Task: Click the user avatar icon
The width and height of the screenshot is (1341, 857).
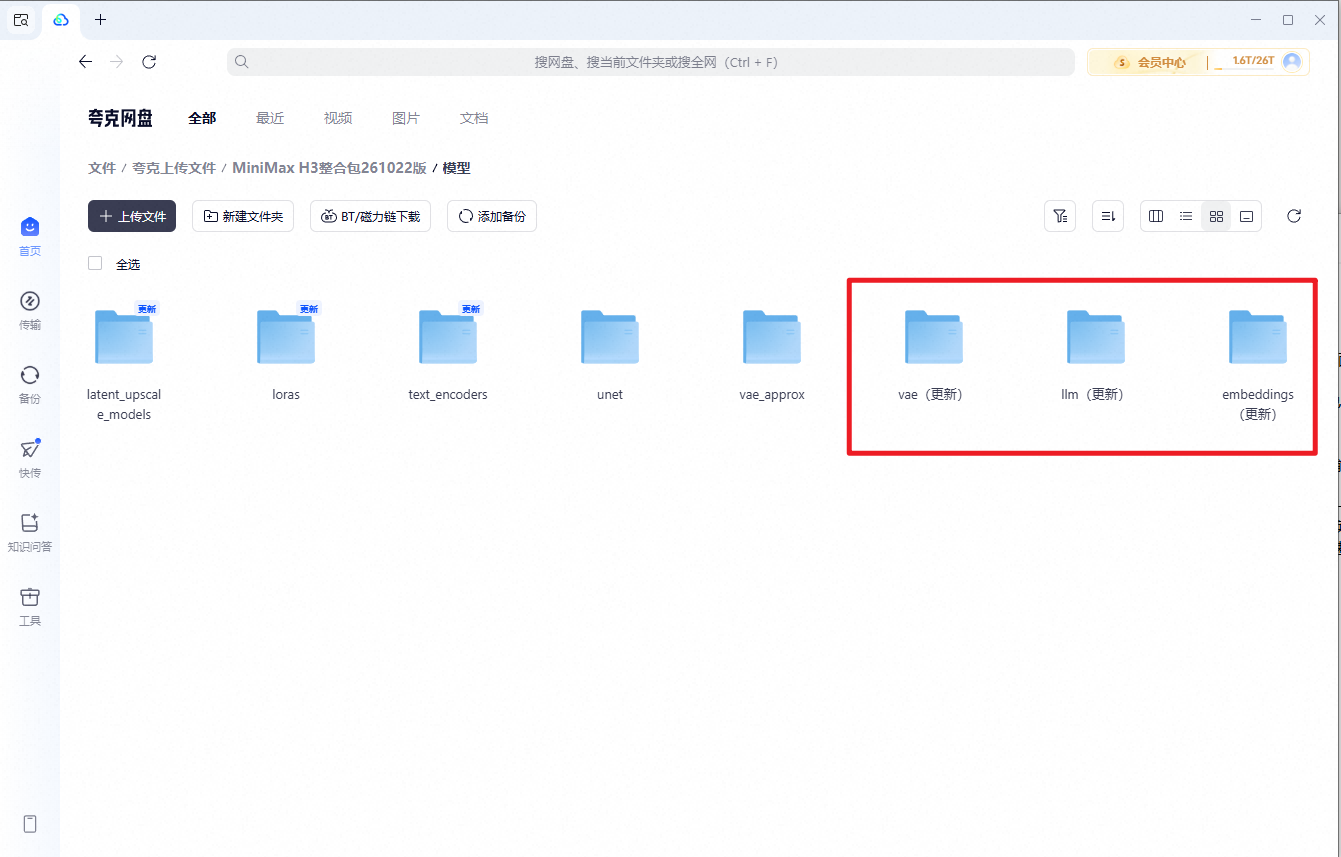Action: point(1292,62)
